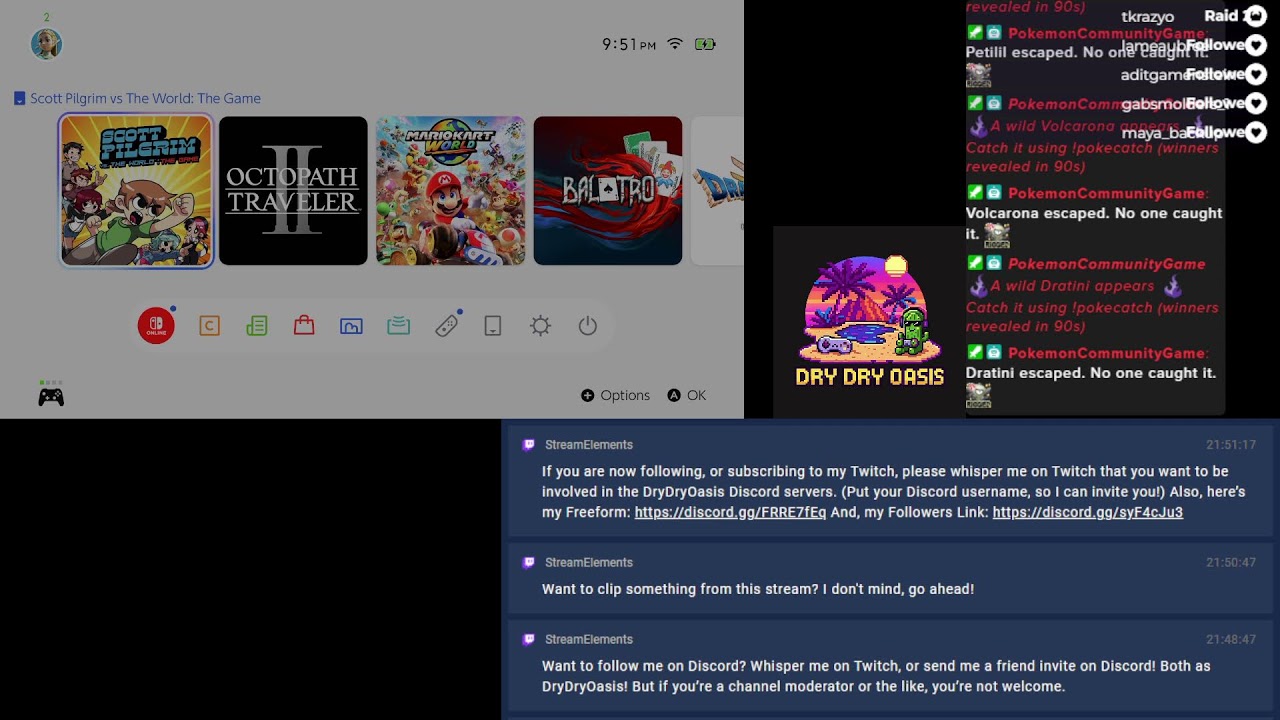1280x720 pixels.
Task: Click the title 'Scott Pilgrim vs The World: The Game'
Action: [x=145, y=99]
